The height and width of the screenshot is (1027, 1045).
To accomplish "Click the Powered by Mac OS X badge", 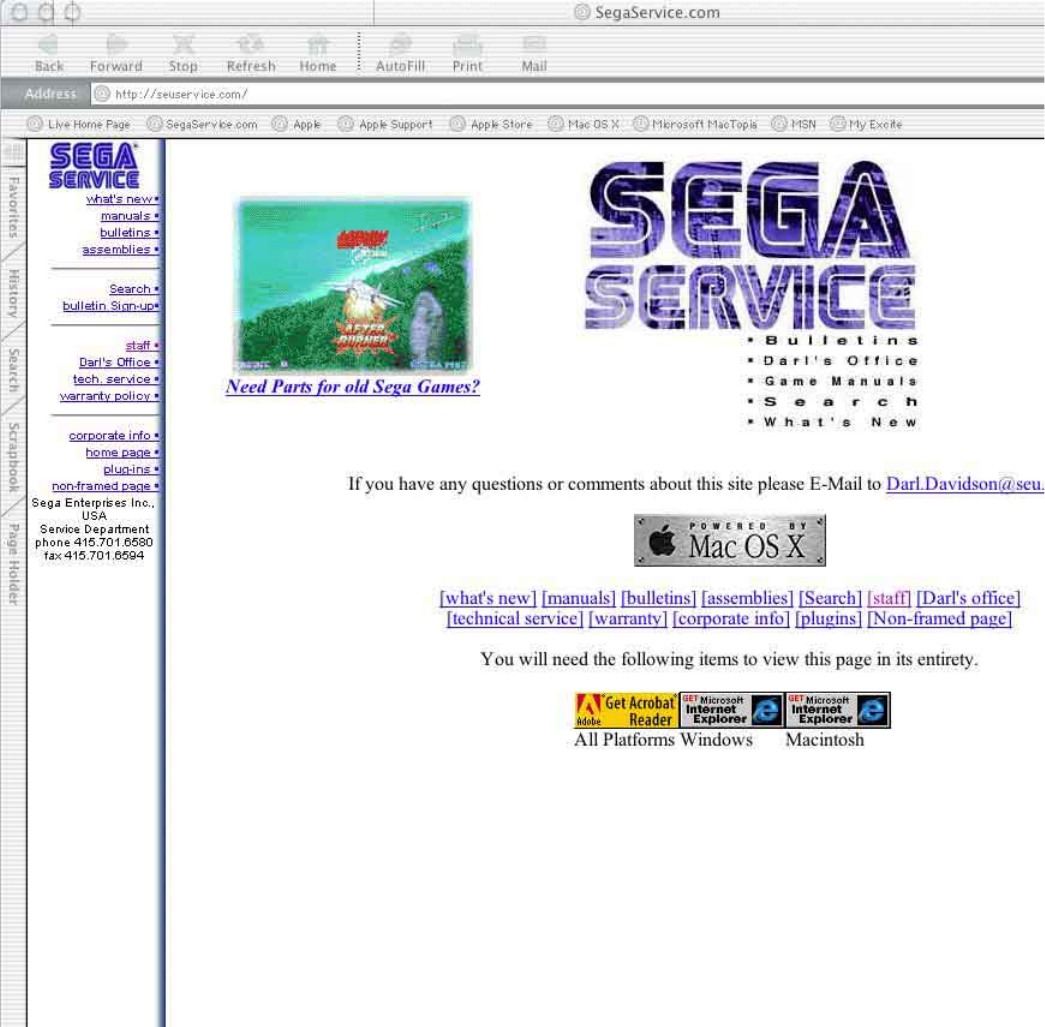I will click(x=730, y=540).
